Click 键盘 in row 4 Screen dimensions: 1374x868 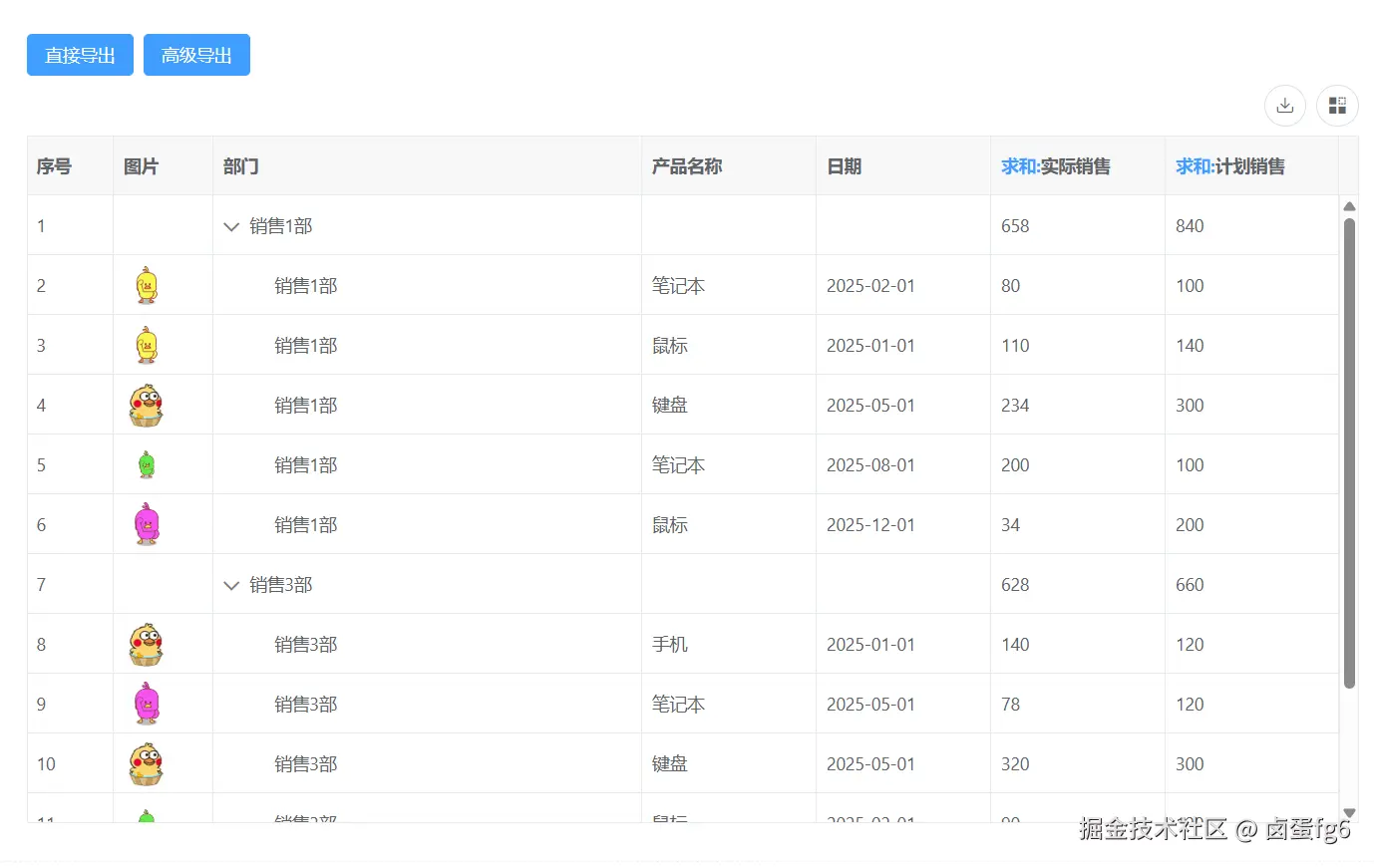pos(670,406)
